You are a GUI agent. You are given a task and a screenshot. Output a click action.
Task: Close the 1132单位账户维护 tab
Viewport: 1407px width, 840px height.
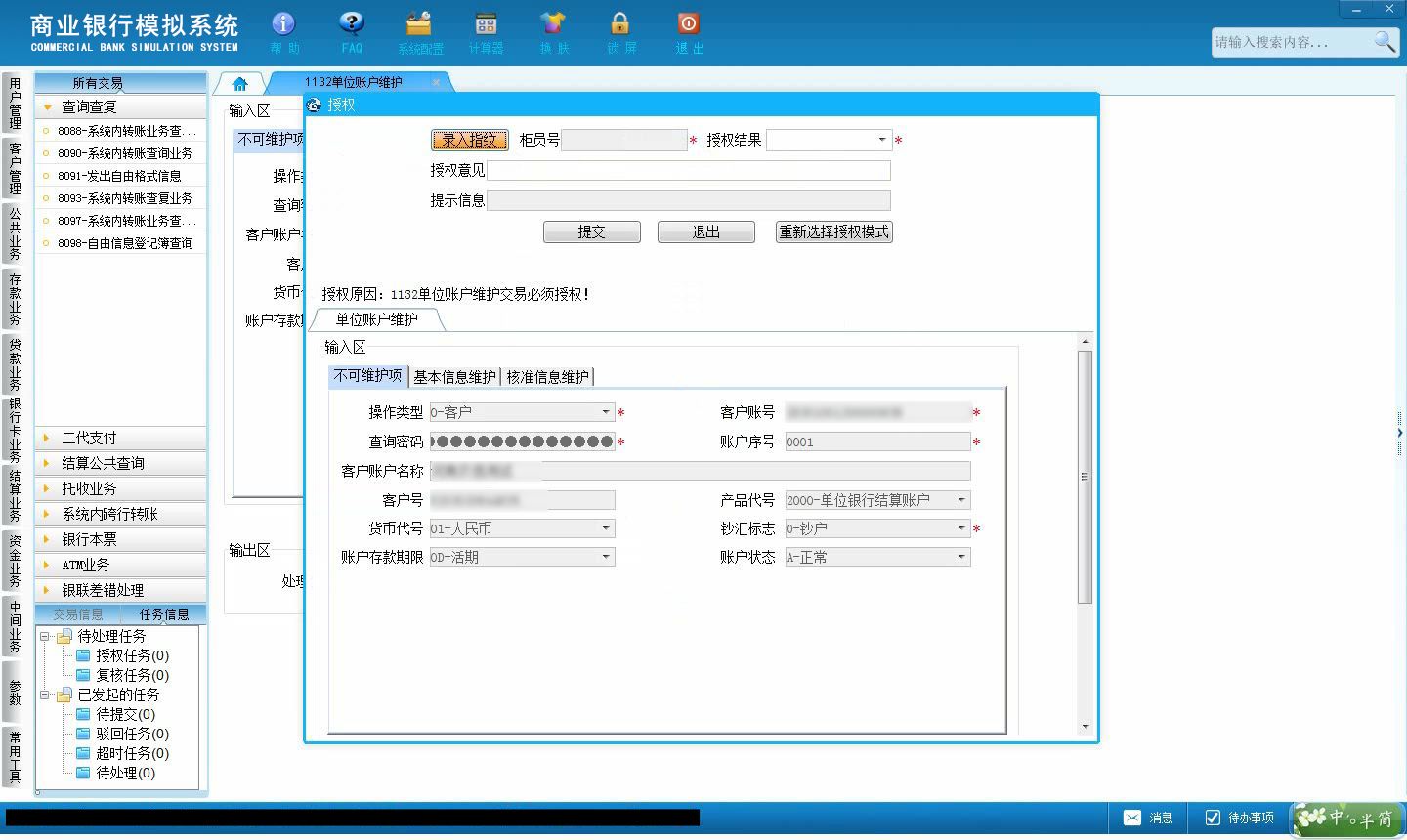point(436,82)
